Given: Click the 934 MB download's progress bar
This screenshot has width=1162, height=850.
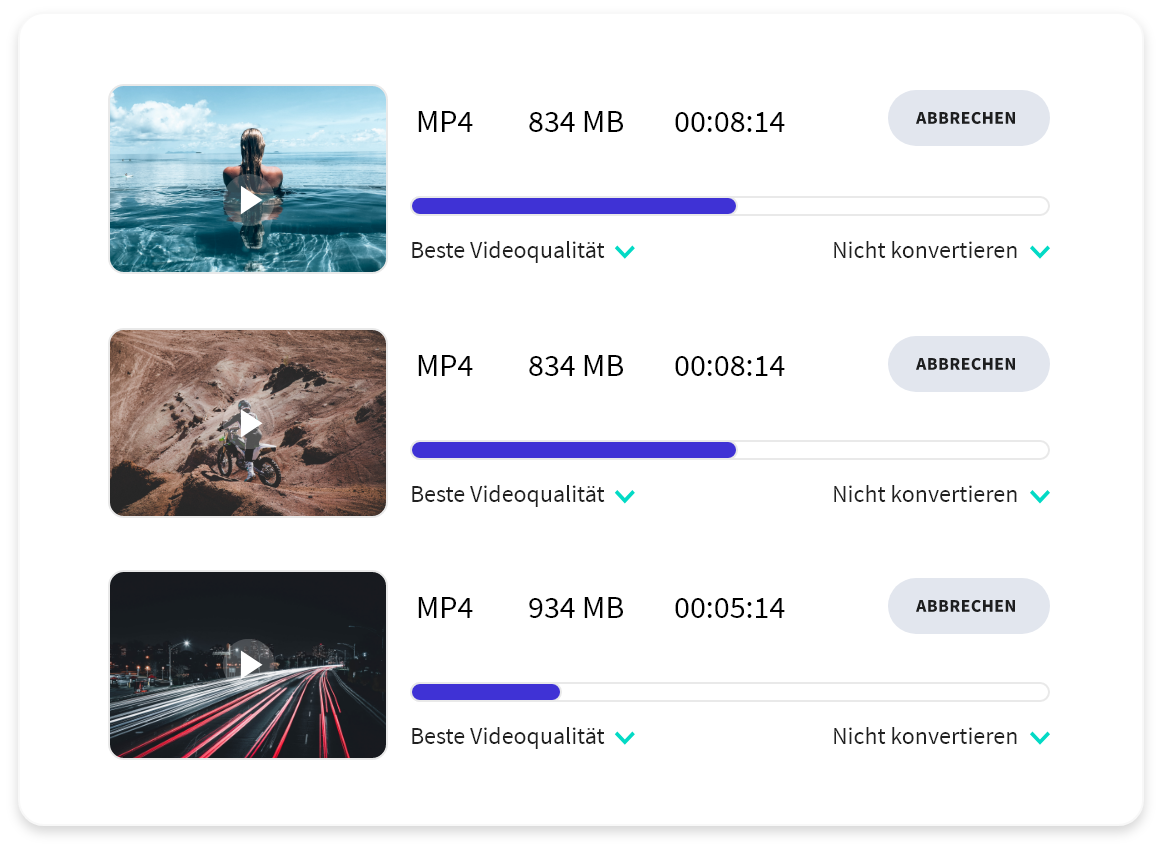Looking at the screenshot, I should point(730,692).
